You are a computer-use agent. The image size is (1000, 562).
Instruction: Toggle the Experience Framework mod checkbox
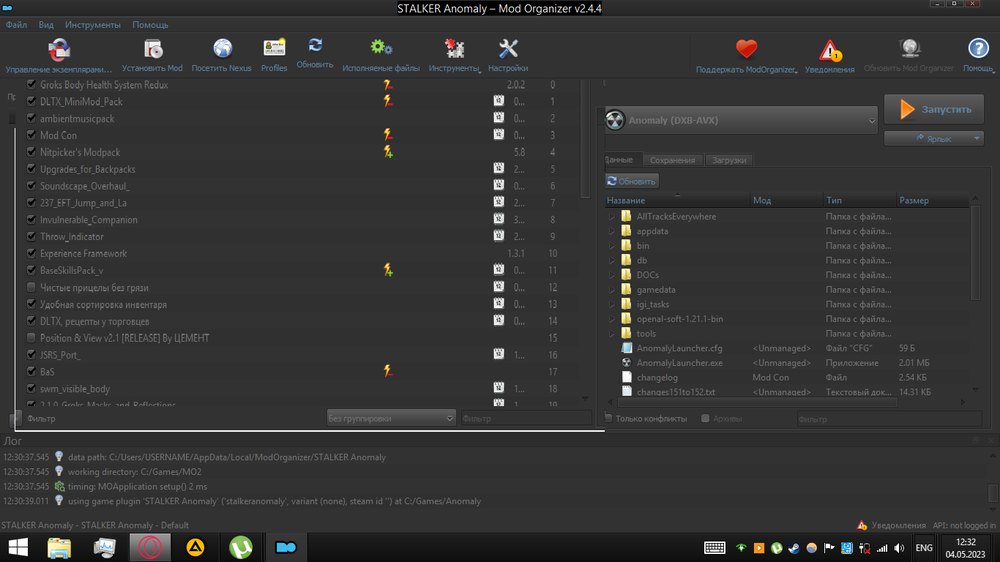[x=32, y=254]
